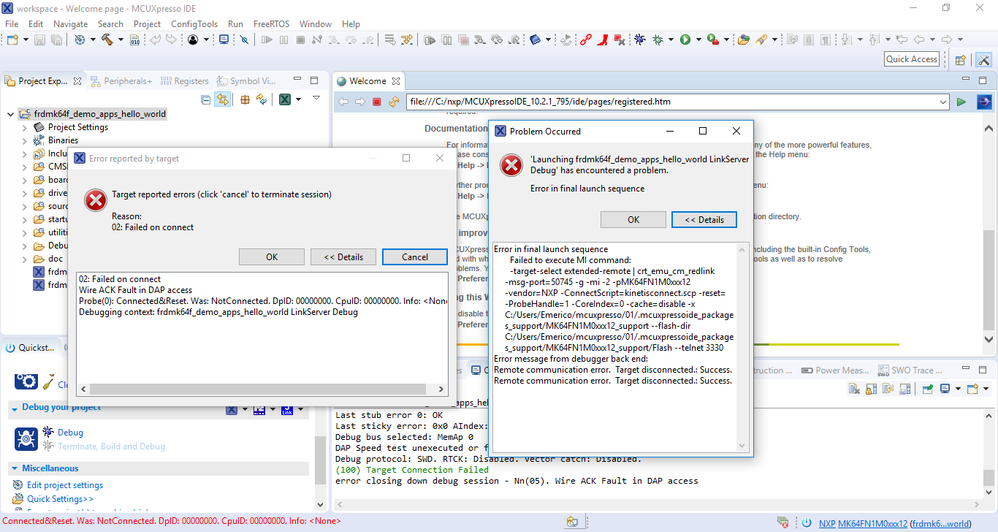The height and width of the screenshot is (532, 998).
Task: Click NXP MK64FN1M0xxx12 status bar link
Action: pos(862,524)
